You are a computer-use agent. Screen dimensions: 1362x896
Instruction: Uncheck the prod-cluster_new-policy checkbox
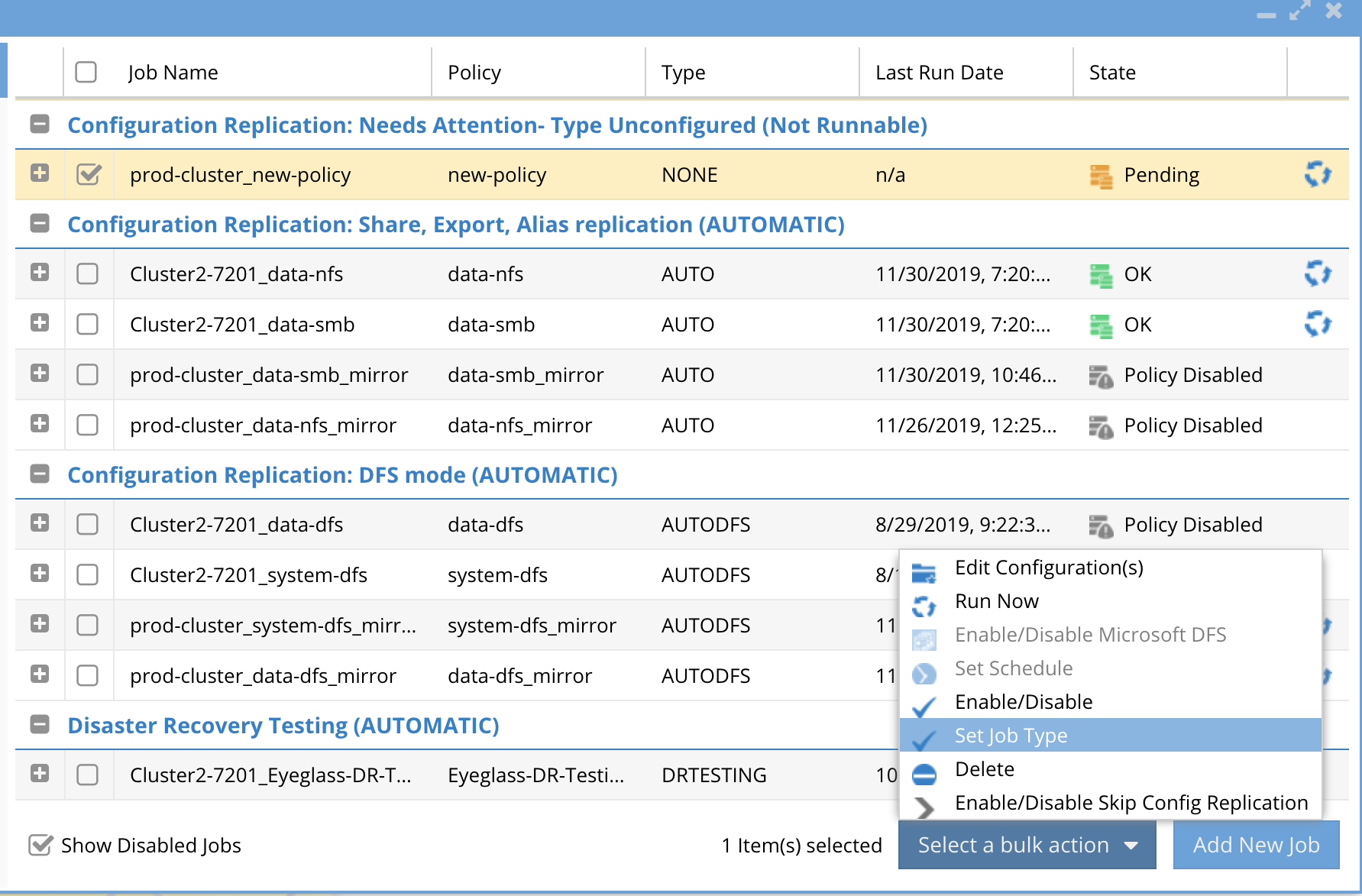(89, 174)
